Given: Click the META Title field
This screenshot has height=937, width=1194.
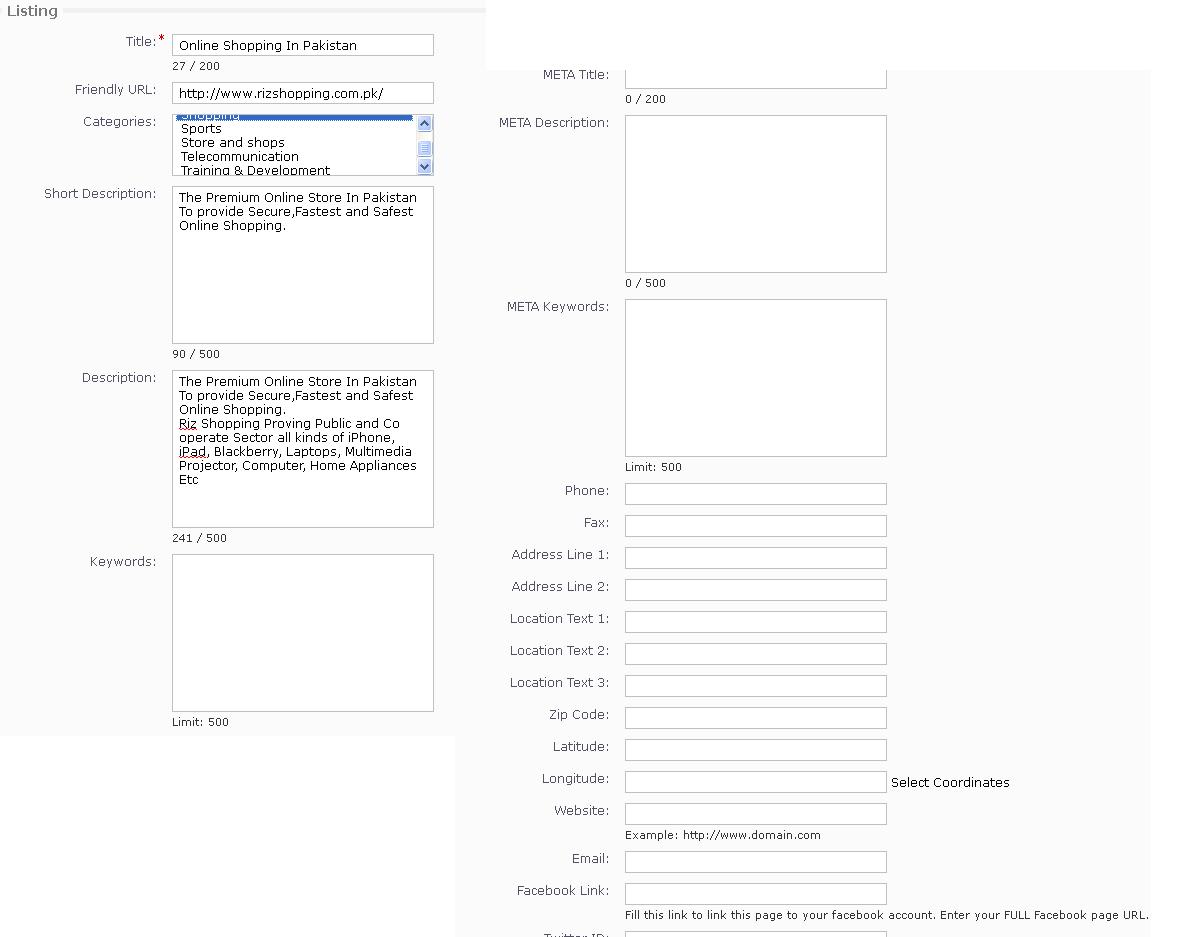Looking at the screenshot, I should [x=755, y=78].
